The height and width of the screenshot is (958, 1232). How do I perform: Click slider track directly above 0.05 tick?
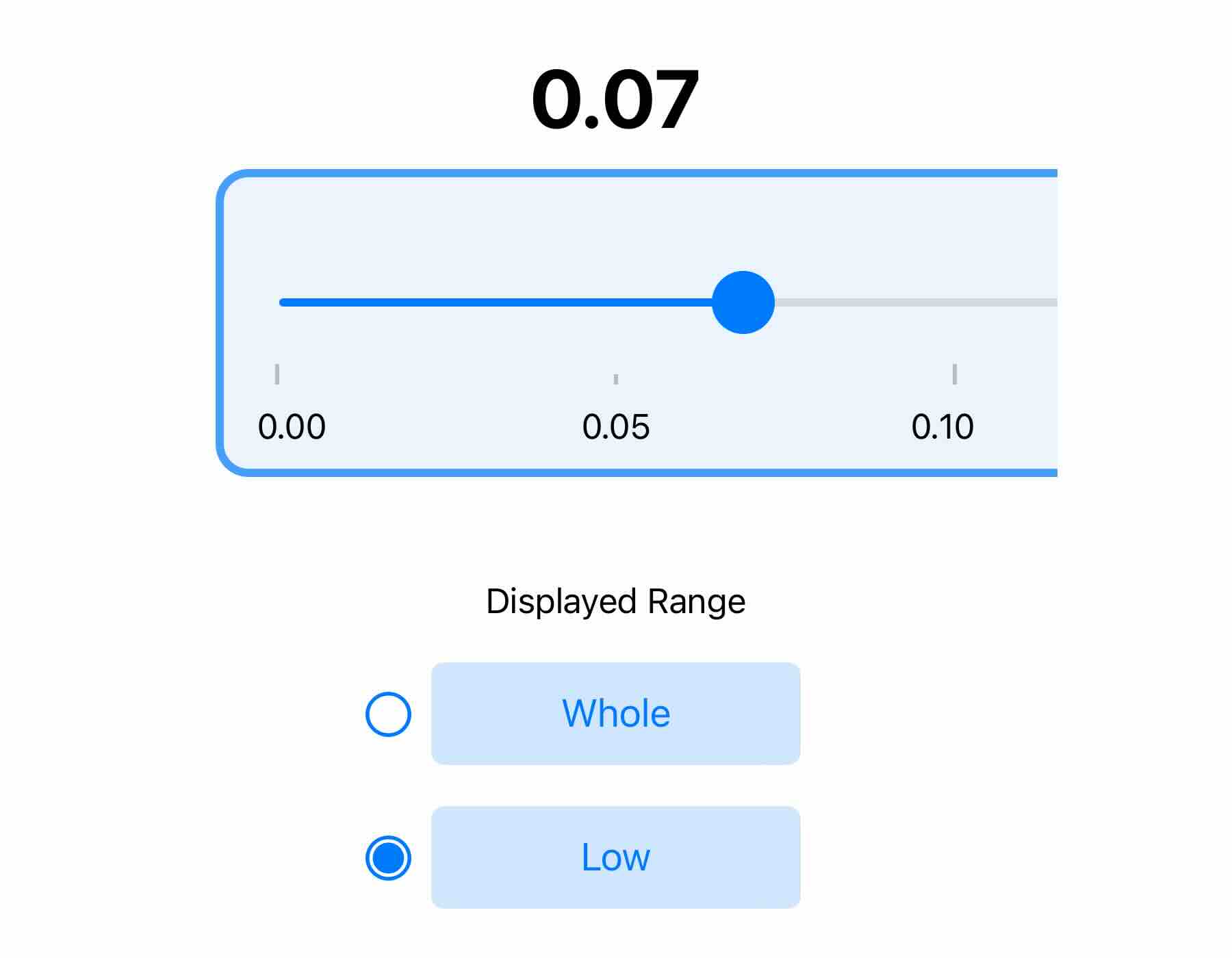click(616, 302)
